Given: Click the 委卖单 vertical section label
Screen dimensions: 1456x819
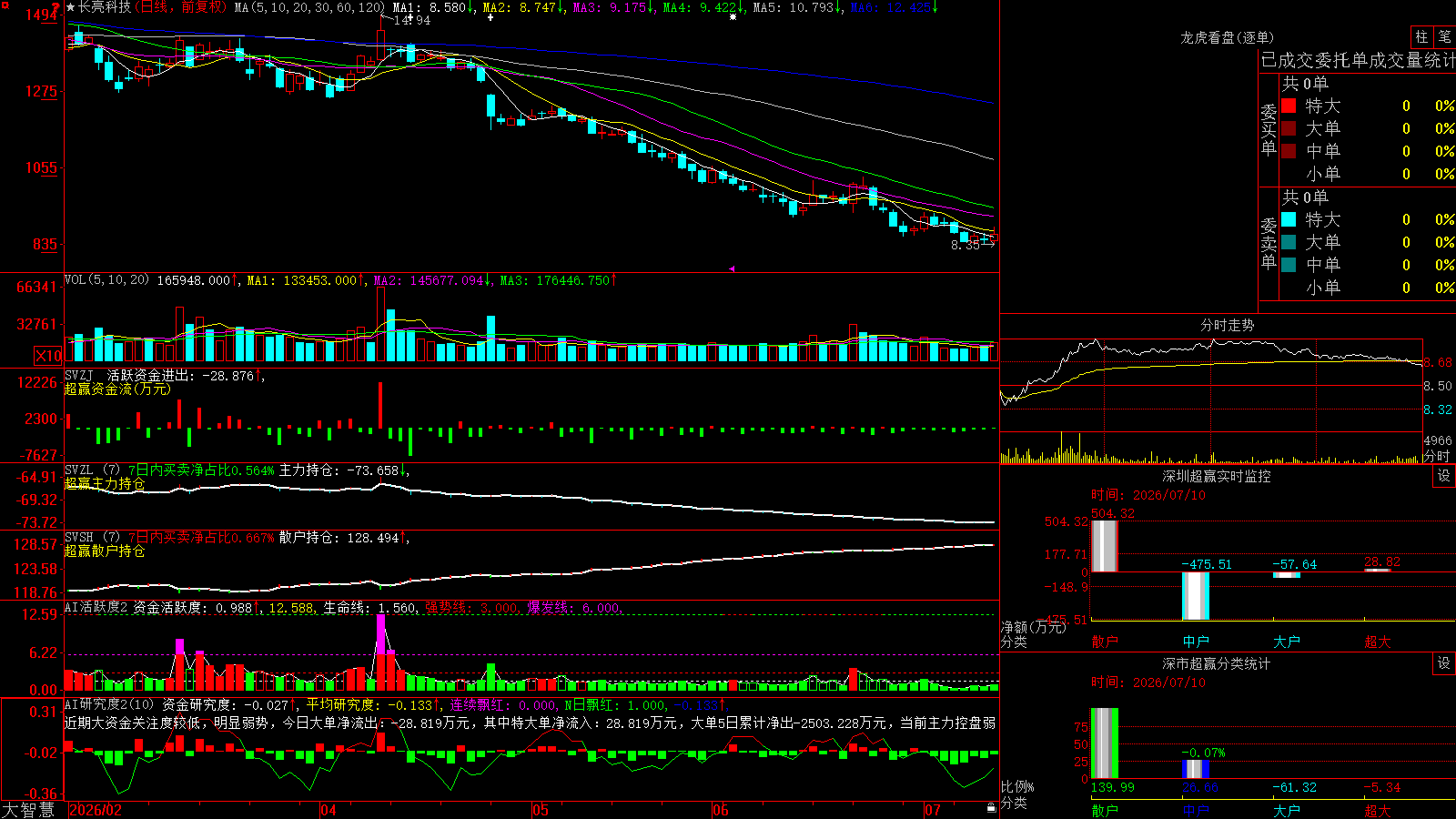Looking at the screenshot, I should point(1269,243).
